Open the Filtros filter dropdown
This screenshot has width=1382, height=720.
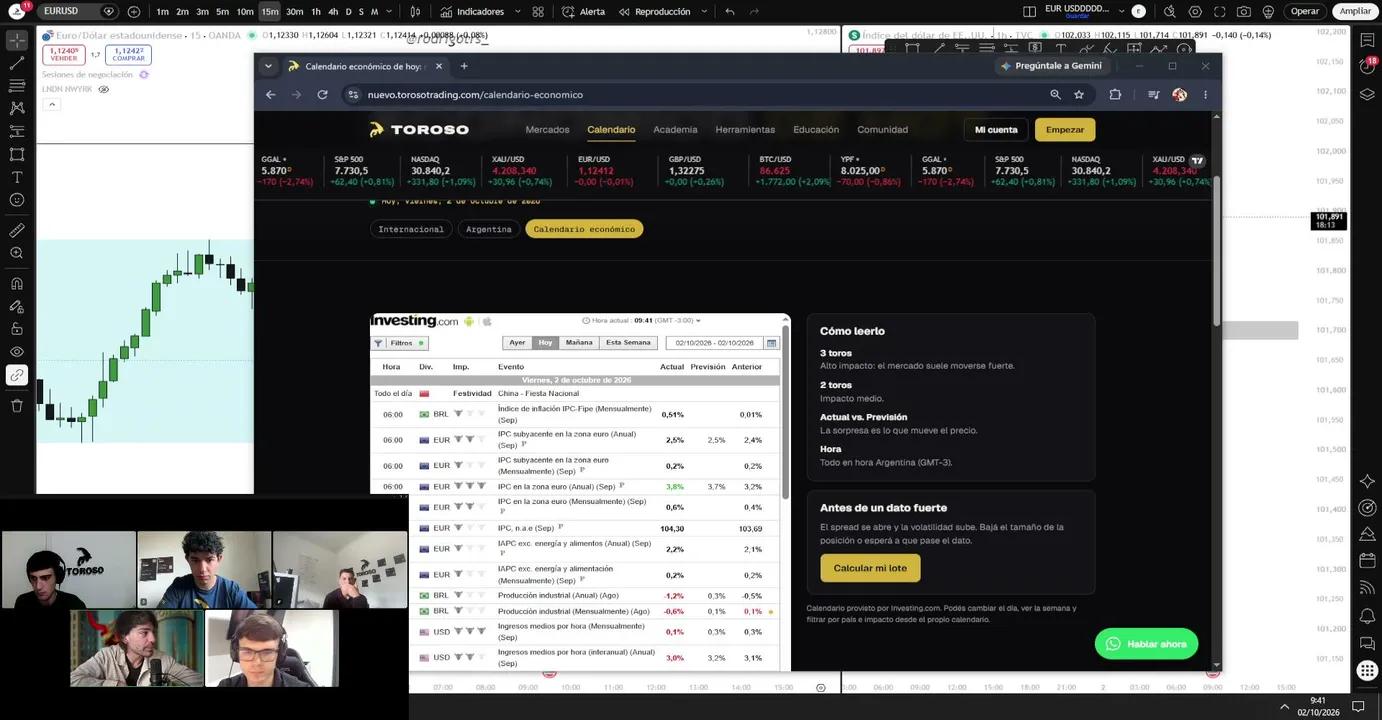coord(401,342)
